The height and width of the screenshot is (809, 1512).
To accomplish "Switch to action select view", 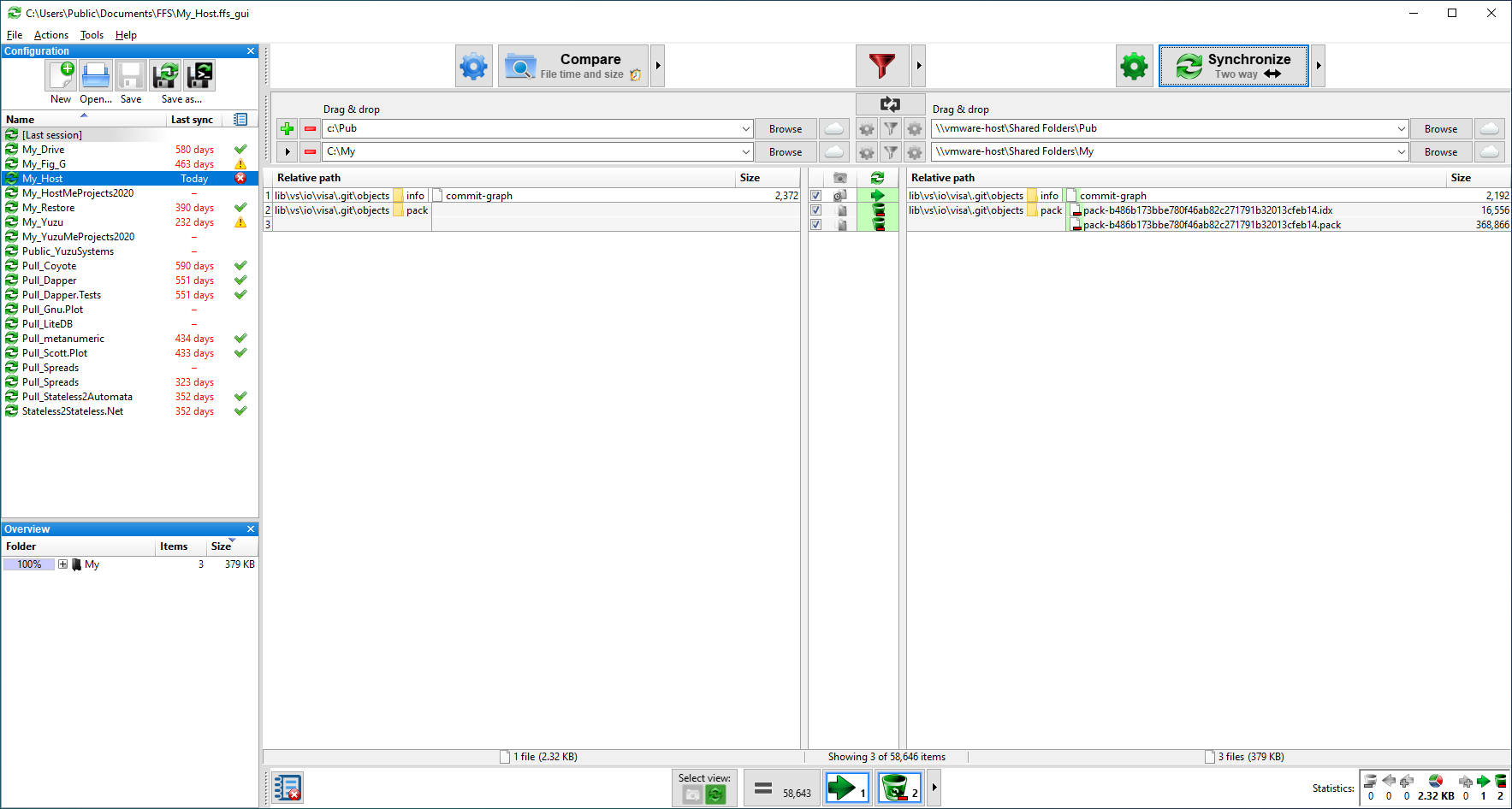I will (716, 795).
